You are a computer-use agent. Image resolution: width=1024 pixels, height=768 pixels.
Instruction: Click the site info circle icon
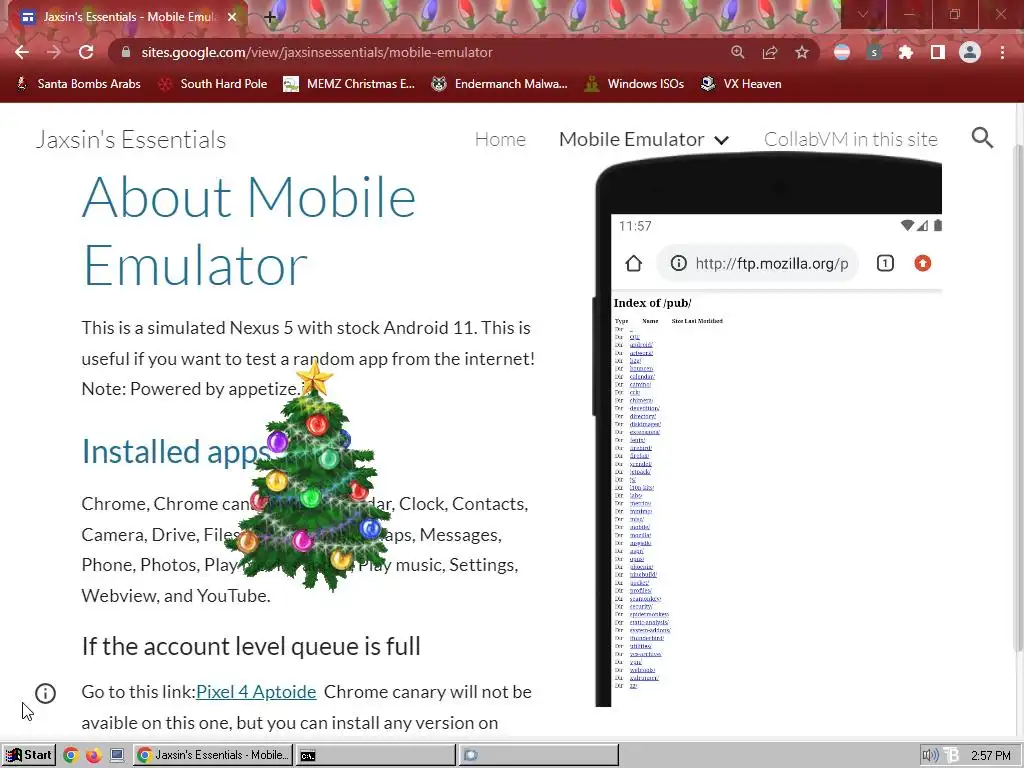coord(45,693)
